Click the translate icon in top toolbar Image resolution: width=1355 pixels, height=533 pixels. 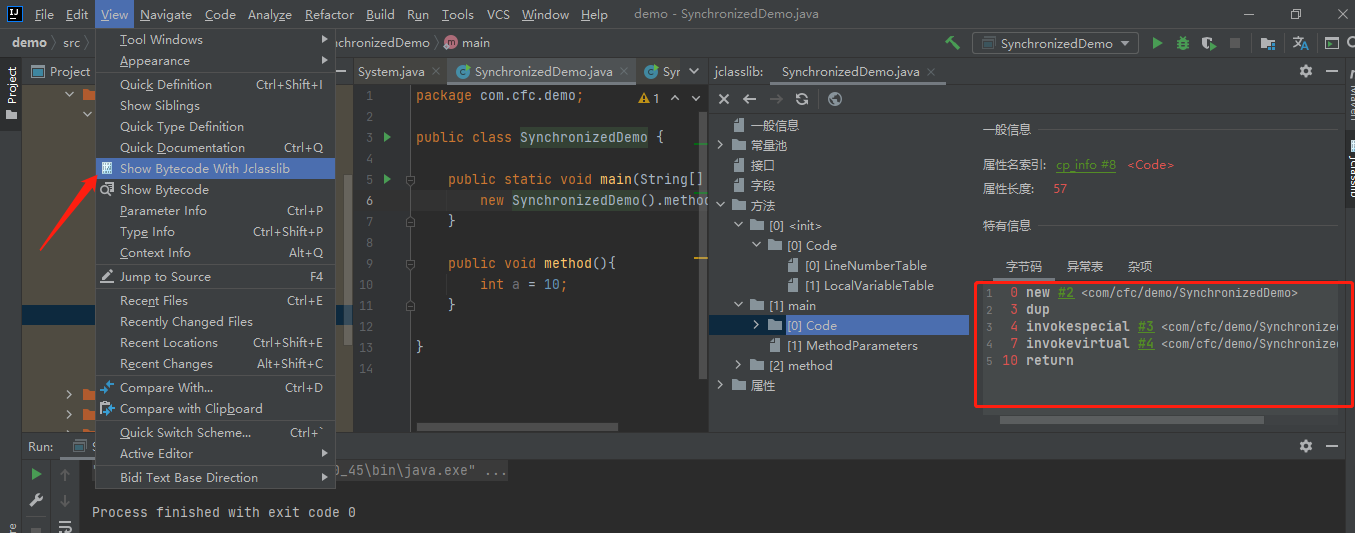(1300, 43)
